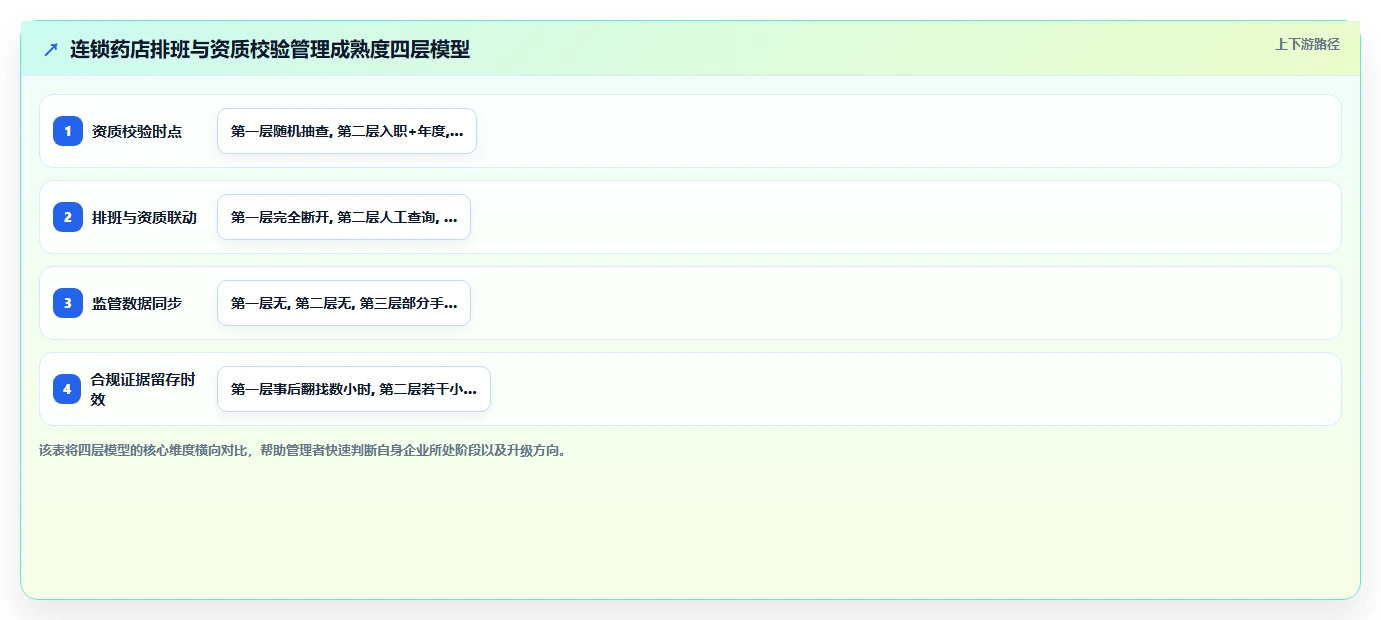Click the footer caption starting with 该表将四层模型
The height and width of the screenshot is (620, 1381).
point(303,450)
